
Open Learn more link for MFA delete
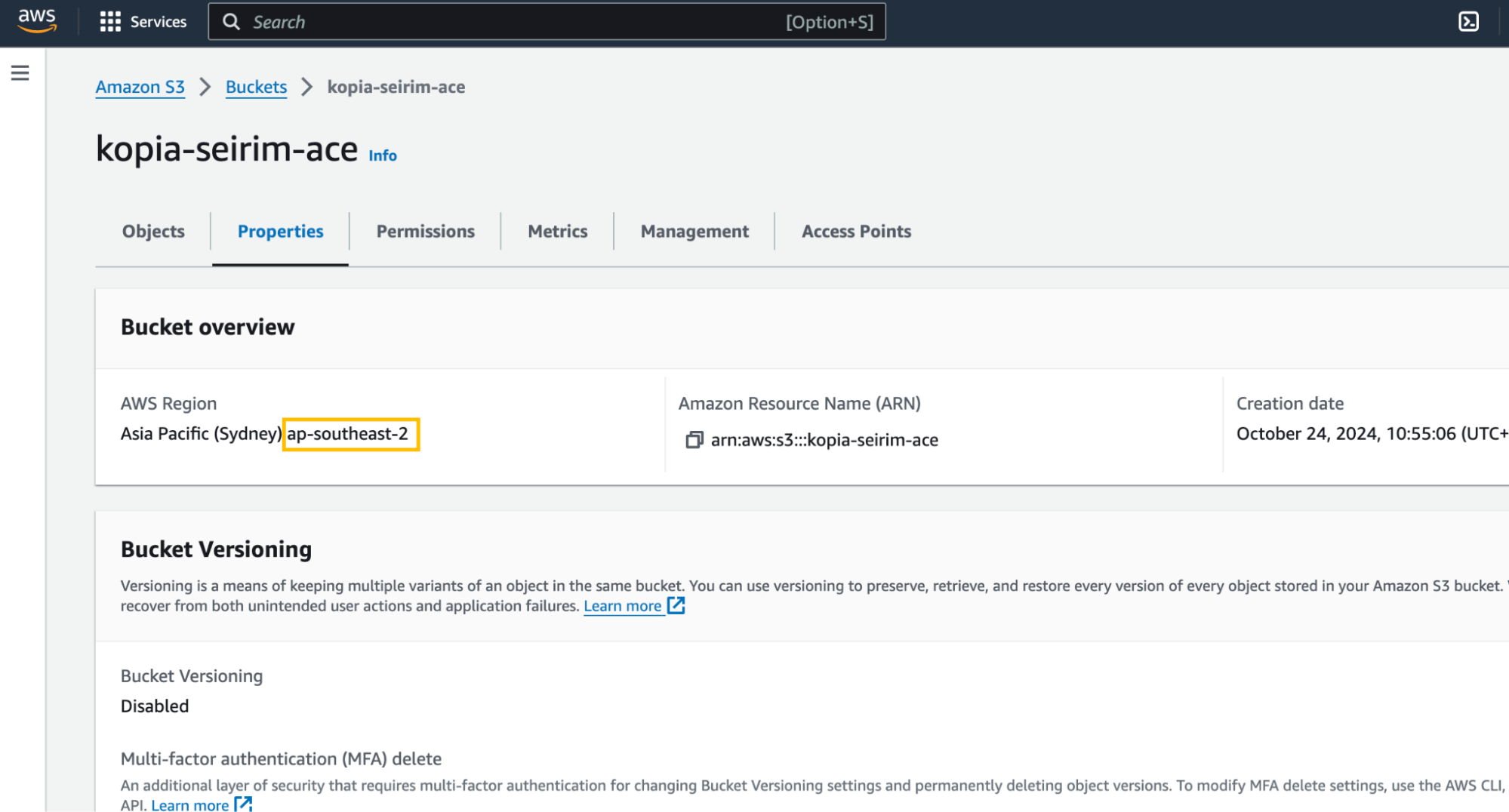click(189, 804)
